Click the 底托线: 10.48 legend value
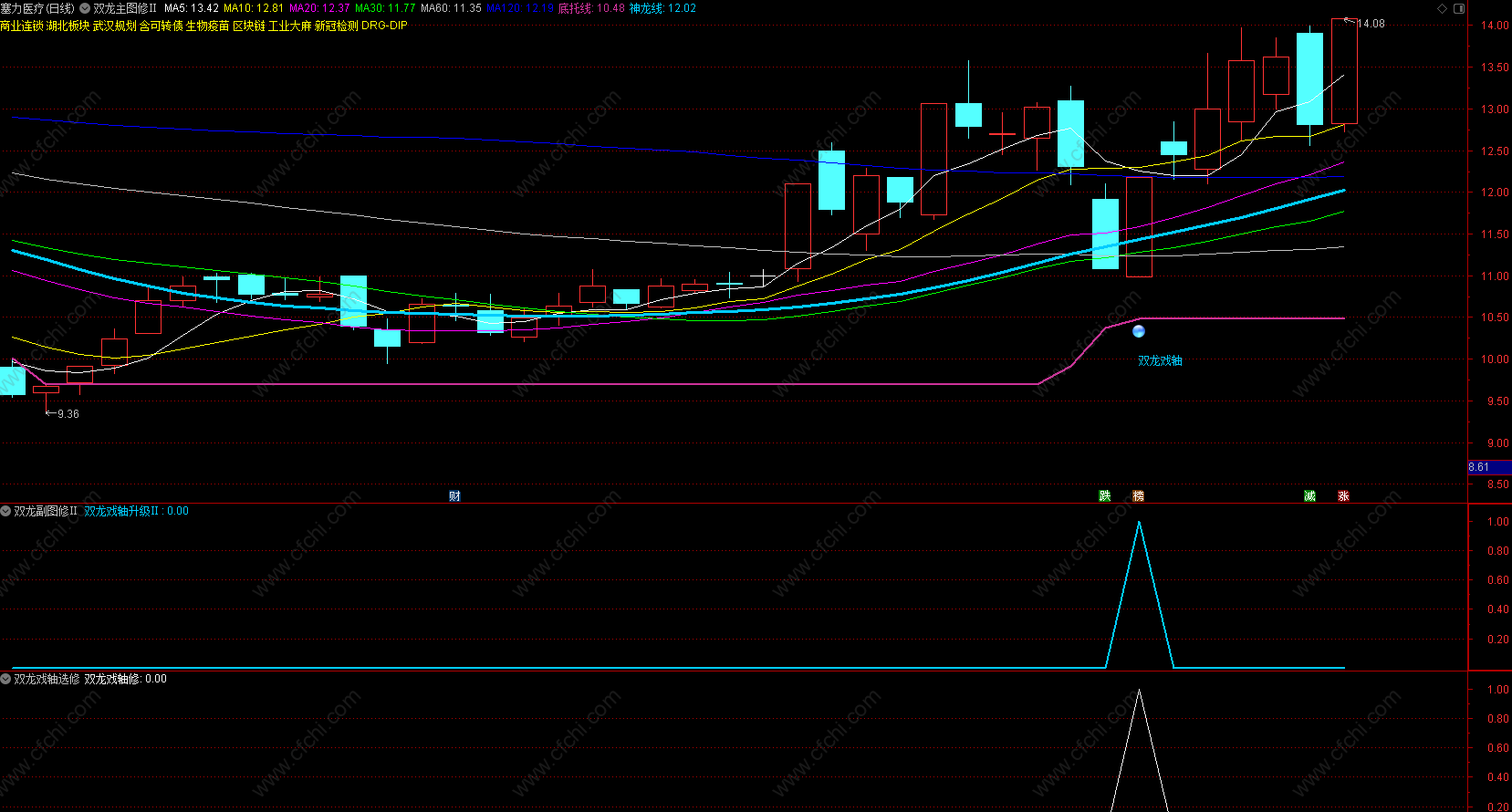 coord(591,8)
